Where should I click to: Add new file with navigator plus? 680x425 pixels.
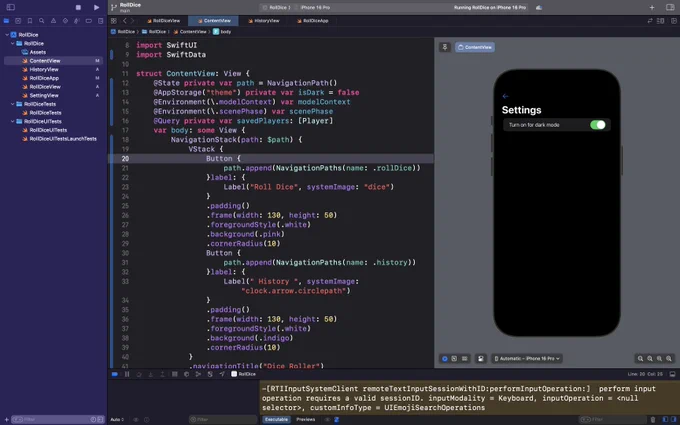pyautogui.click(x=6, y=419)
